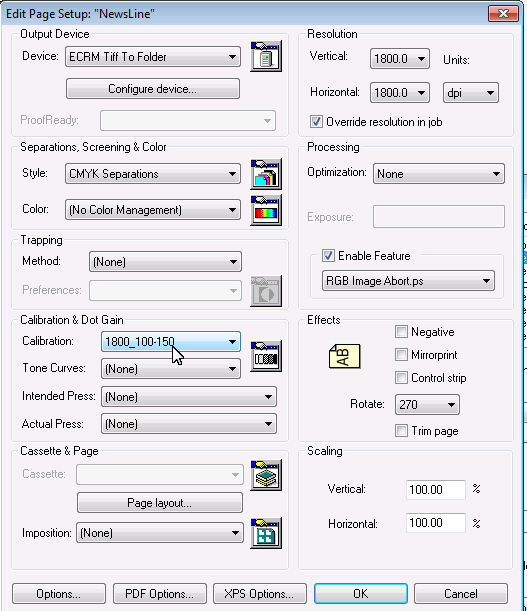
Task: Open the Color dropdown showing No Color Management
Action: [153, 210]
